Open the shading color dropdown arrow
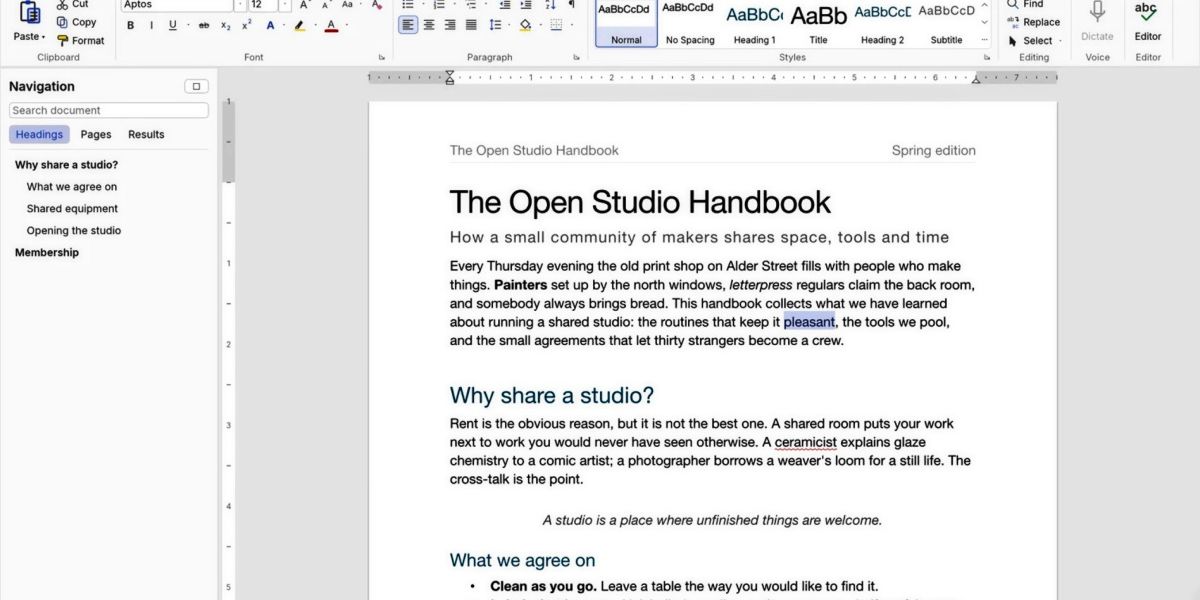 click(540, 25)
